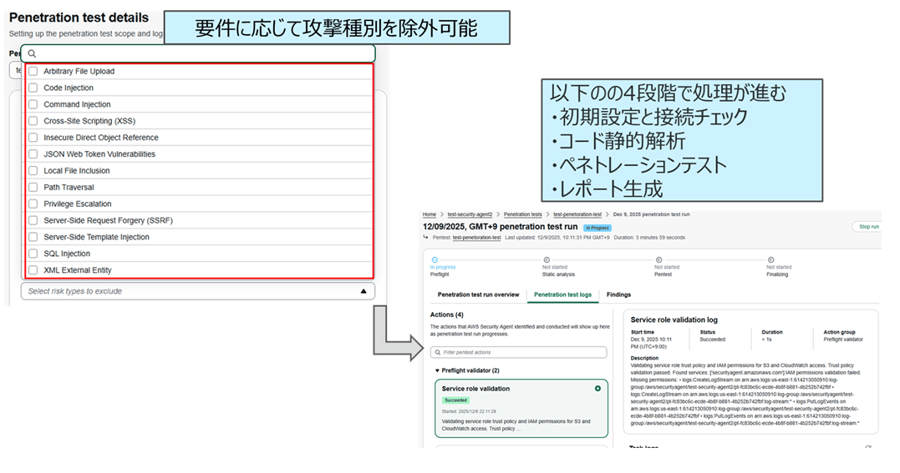Click the Finalizing step status icon
The width and height of the screenshot is (900, 473).
click(770, 260)
